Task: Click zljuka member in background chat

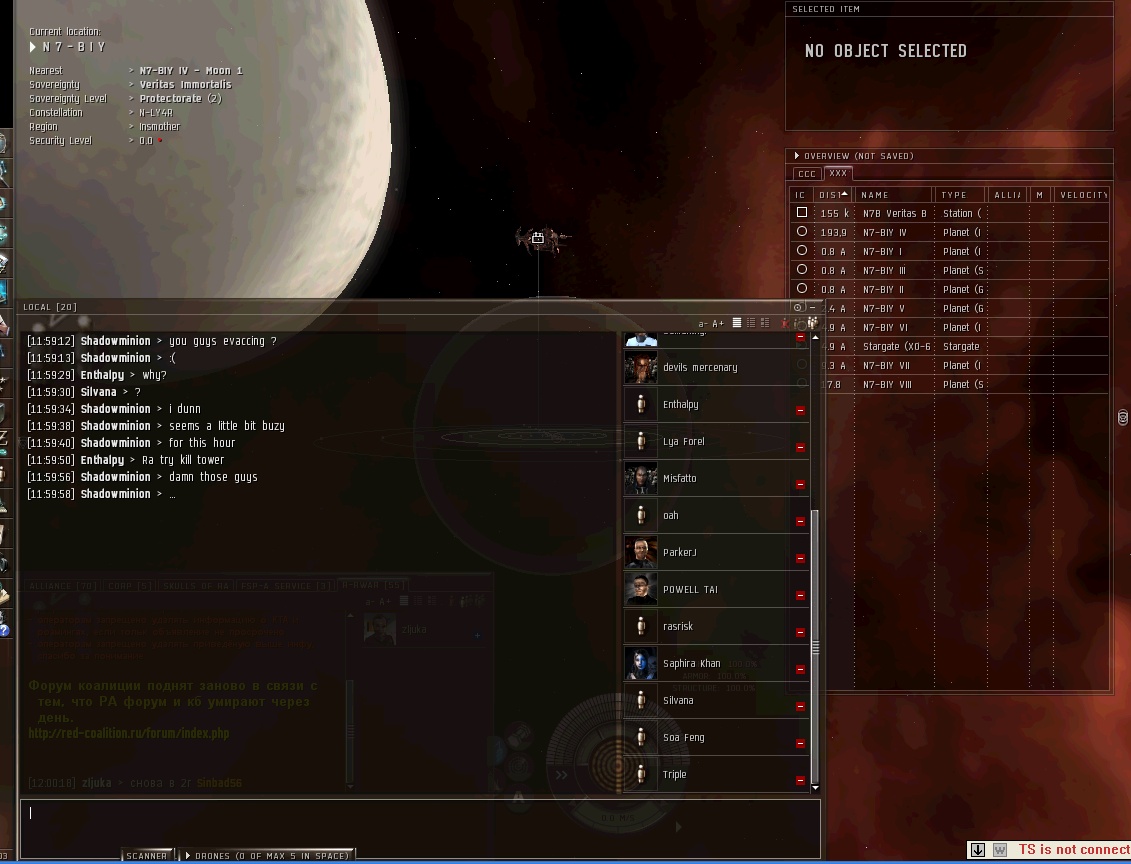Action: click(x=424, y=630)
